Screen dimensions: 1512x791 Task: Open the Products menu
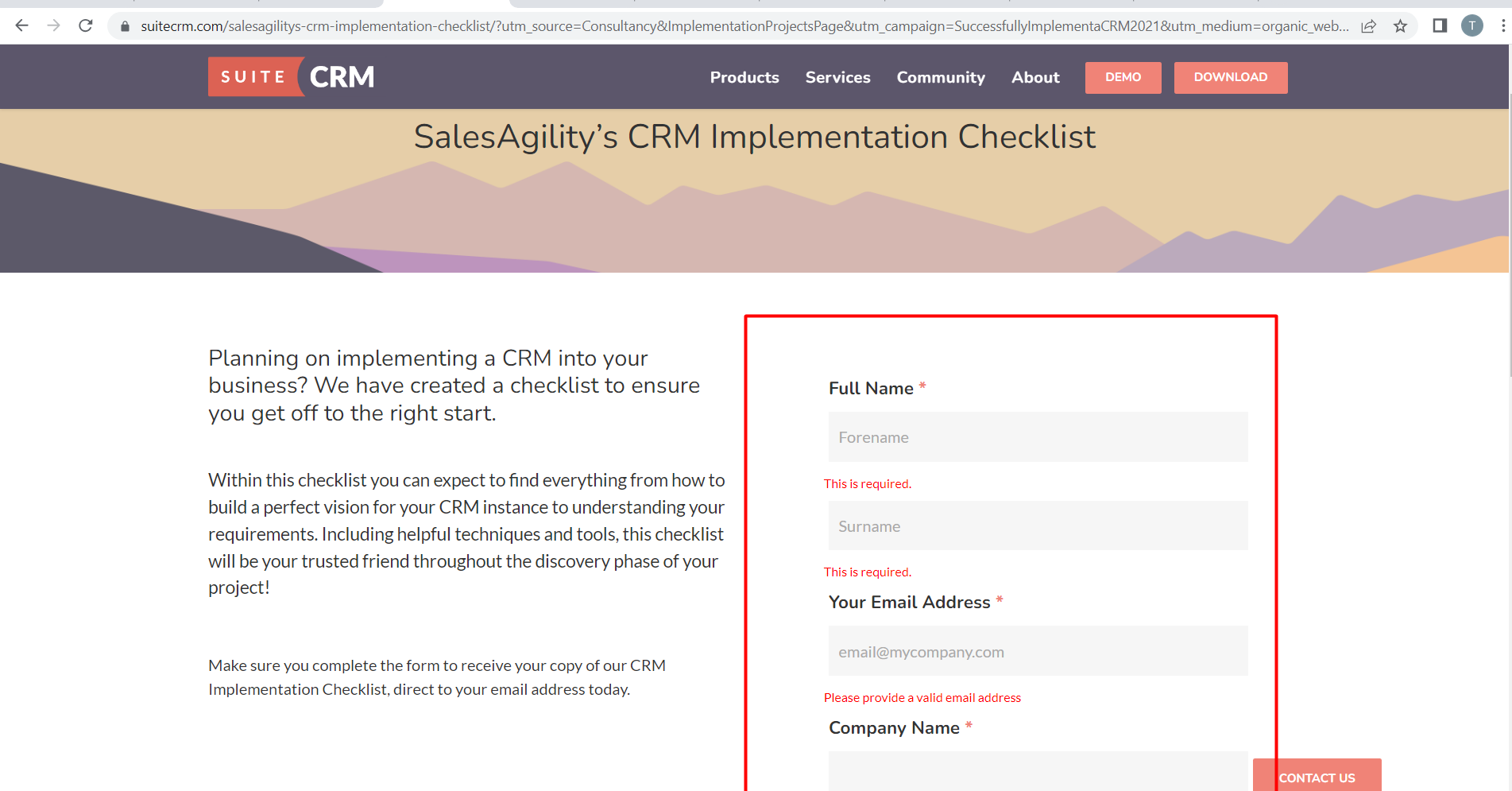tap(744, 77)
